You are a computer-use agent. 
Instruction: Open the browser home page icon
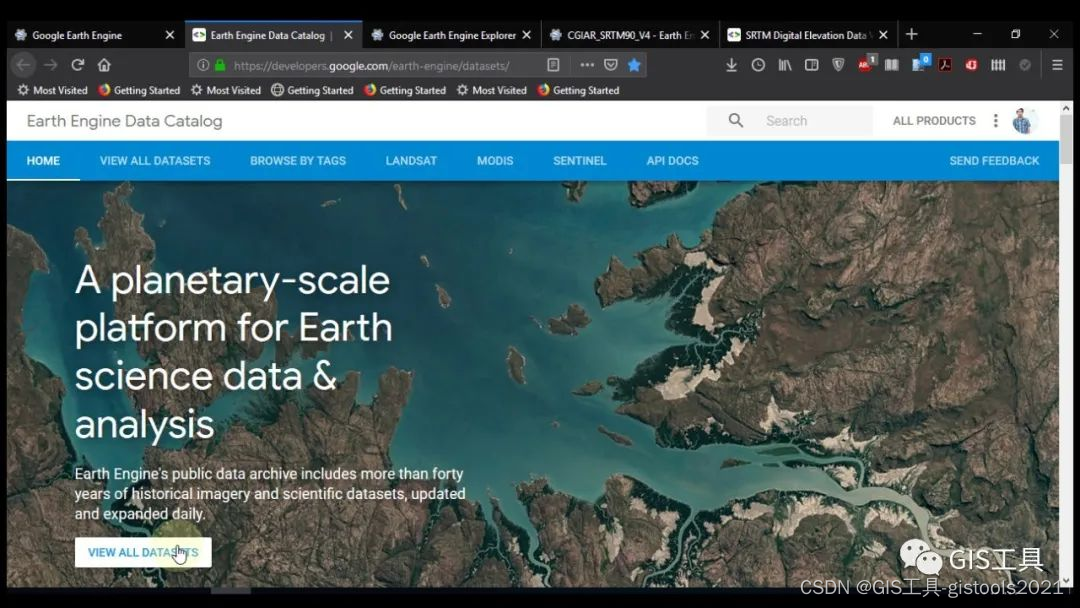coord(104,65)
